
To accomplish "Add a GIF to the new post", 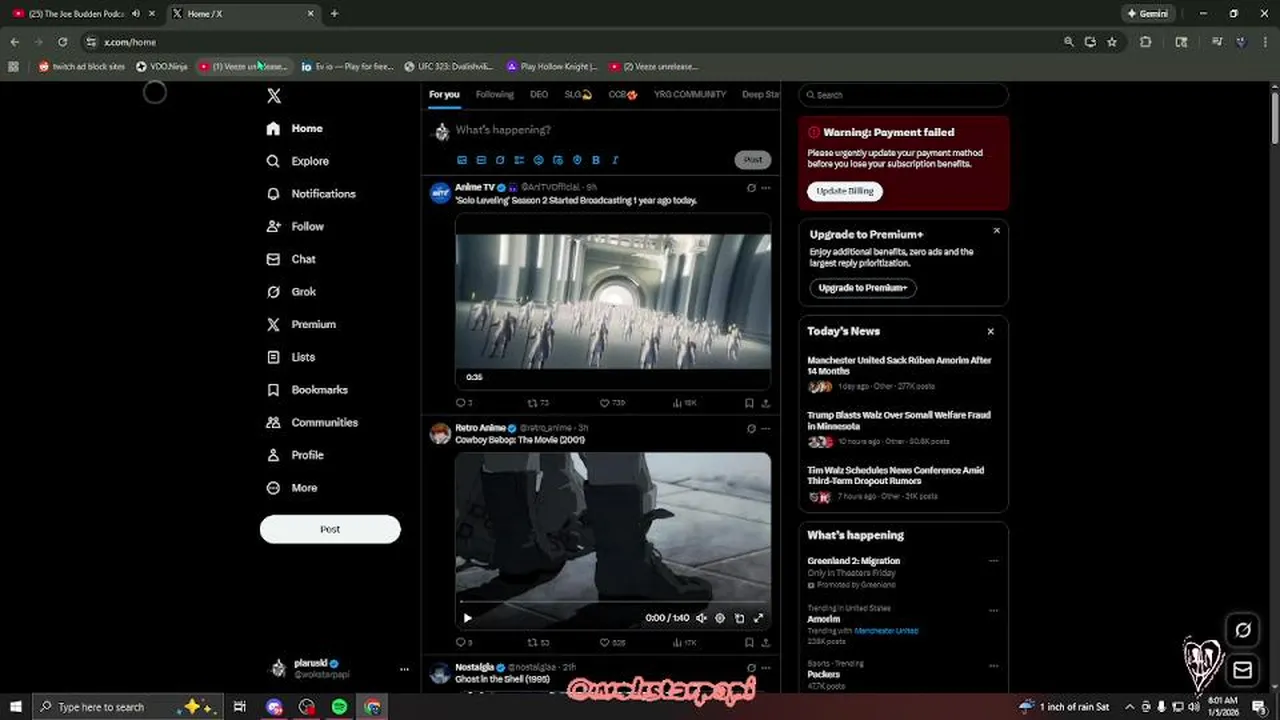I will [481, 160].
